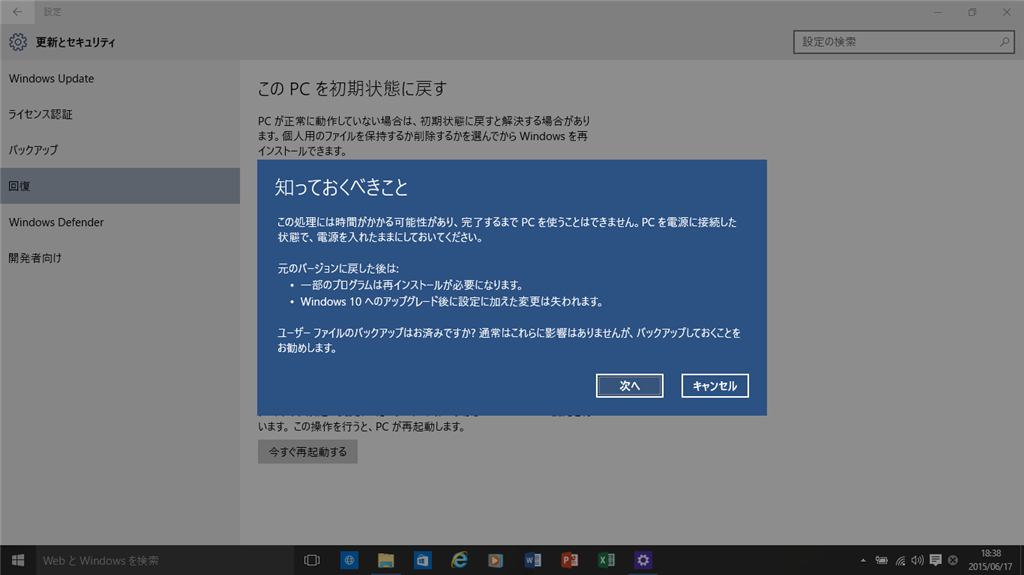Open the Action Center notification icon
Viewport: 1024px width, 575px height.
click(935, 560)
